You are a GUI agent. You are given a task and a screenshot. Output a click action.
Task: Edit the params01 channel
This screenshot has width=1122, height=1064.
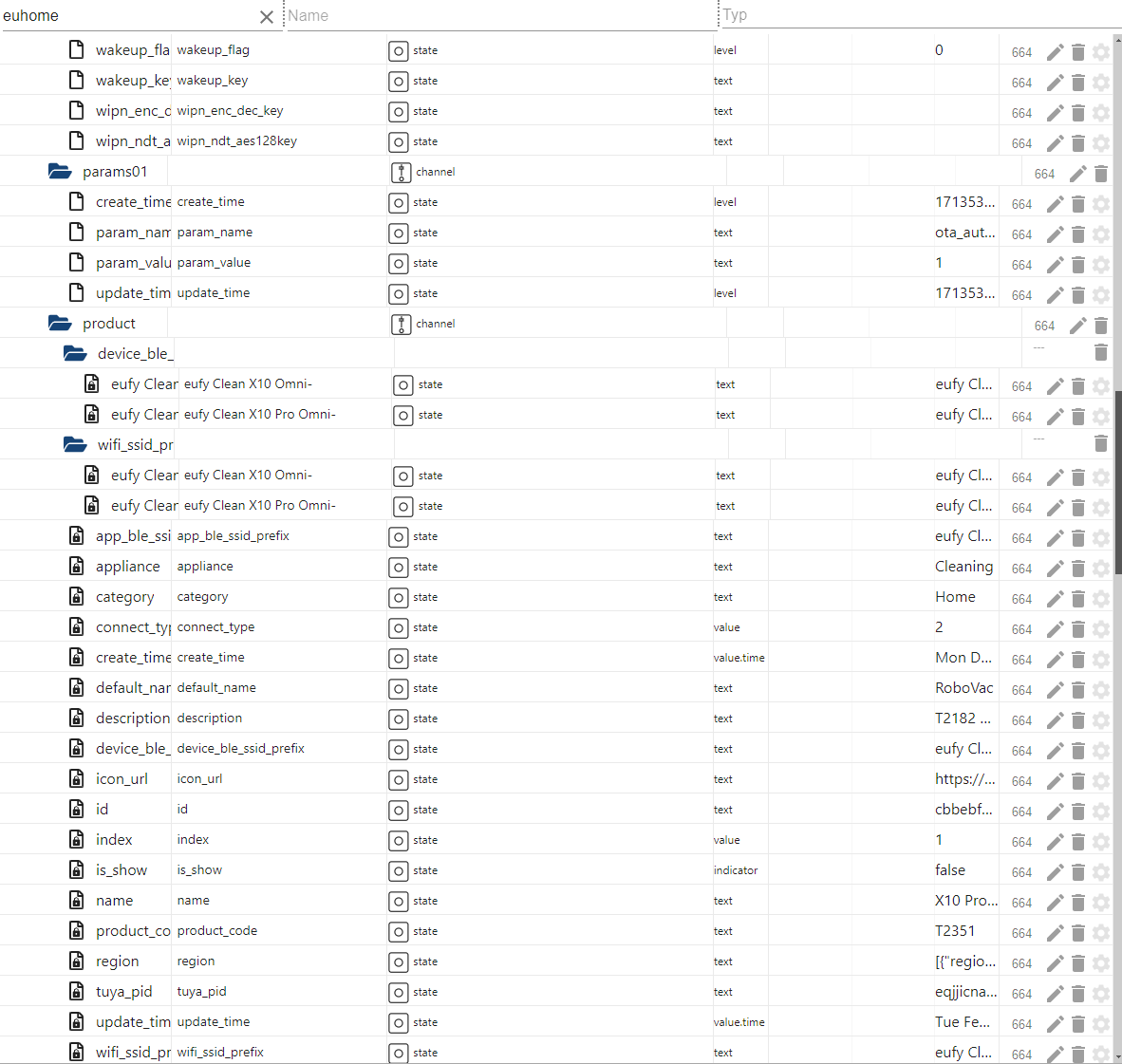pos(1077,174)
